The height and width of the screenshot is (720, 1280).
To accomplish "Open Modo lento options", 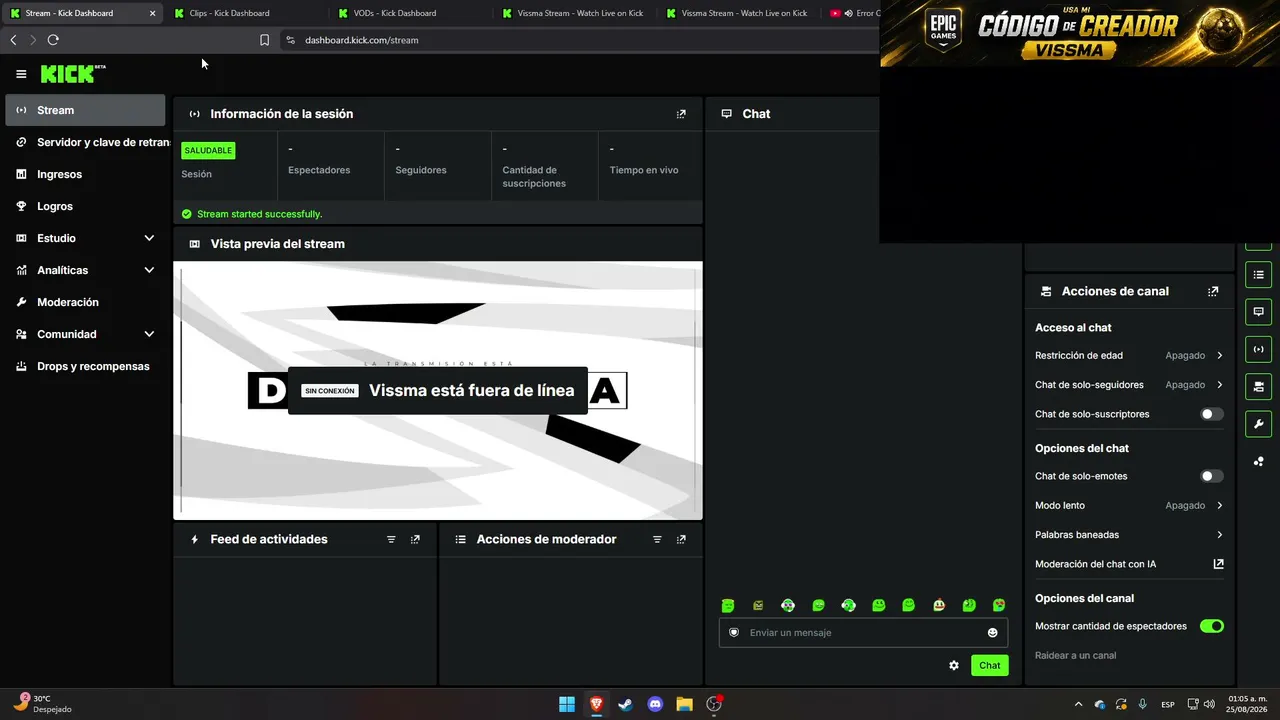I will click(1129, 506).
